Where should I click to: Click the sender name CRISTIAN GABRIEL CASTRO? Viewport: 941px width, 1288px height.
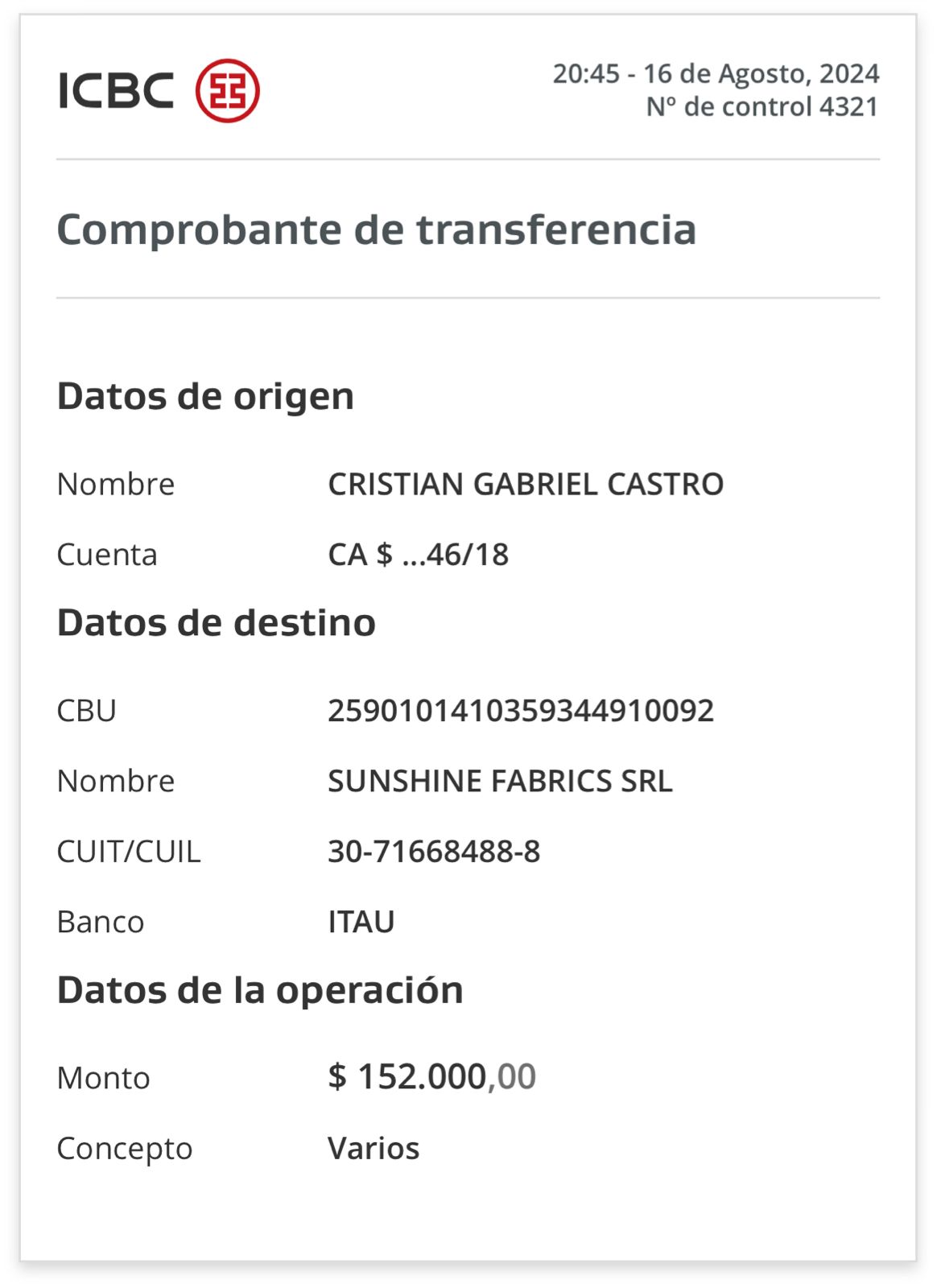(526, 484)
